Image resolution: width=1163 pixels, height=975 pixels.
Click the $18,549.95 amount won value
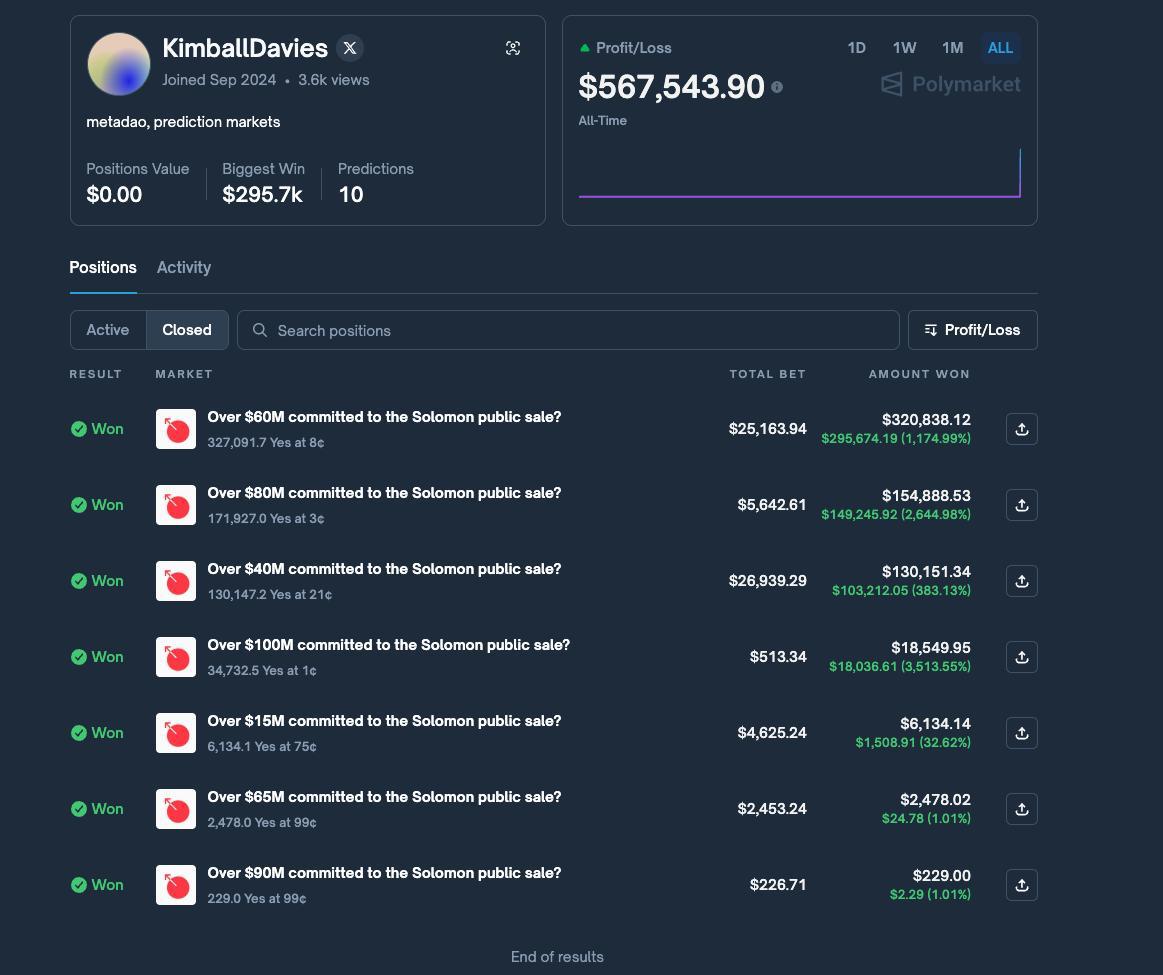coord(931,648)
